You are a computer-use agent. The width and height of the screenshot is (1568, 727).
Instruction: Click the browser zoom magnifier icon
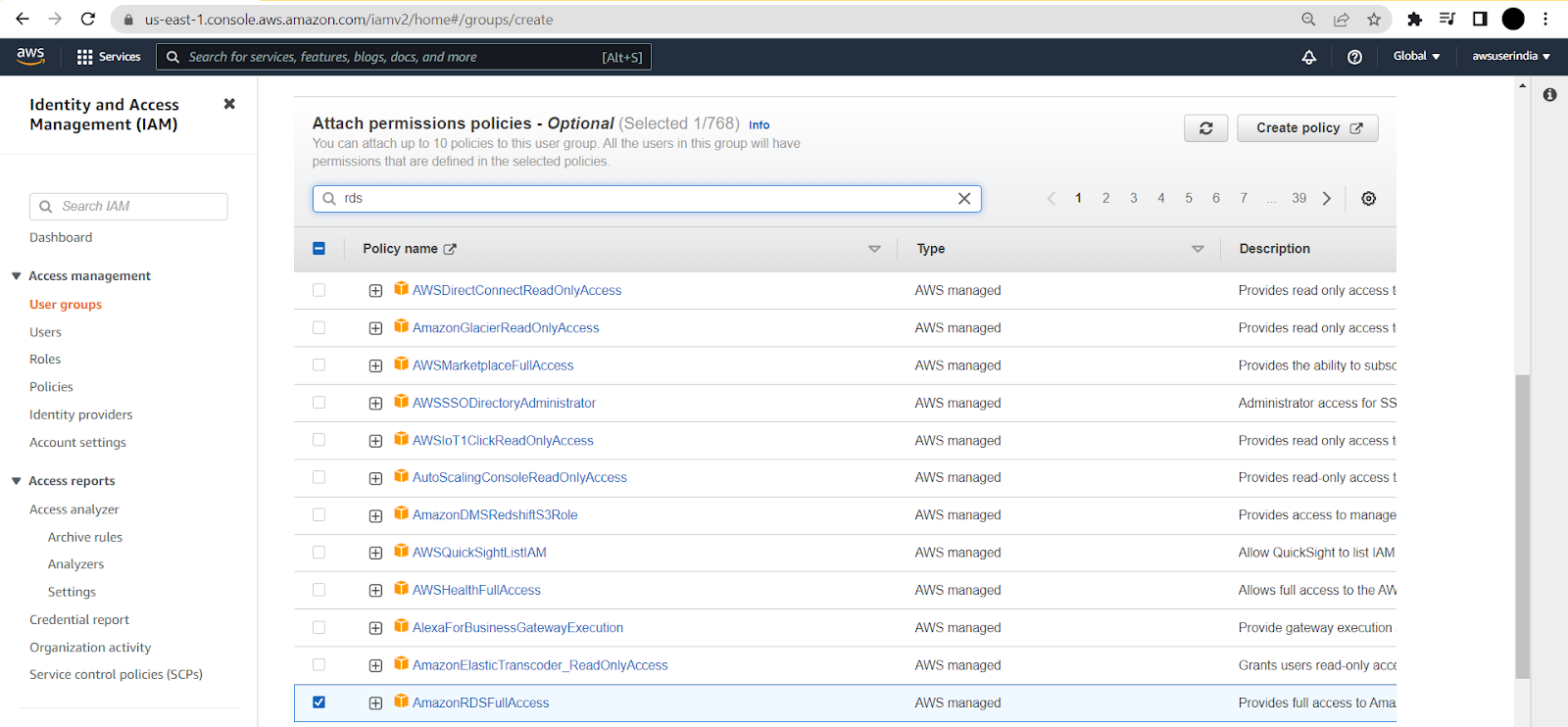pos(1308,19)
